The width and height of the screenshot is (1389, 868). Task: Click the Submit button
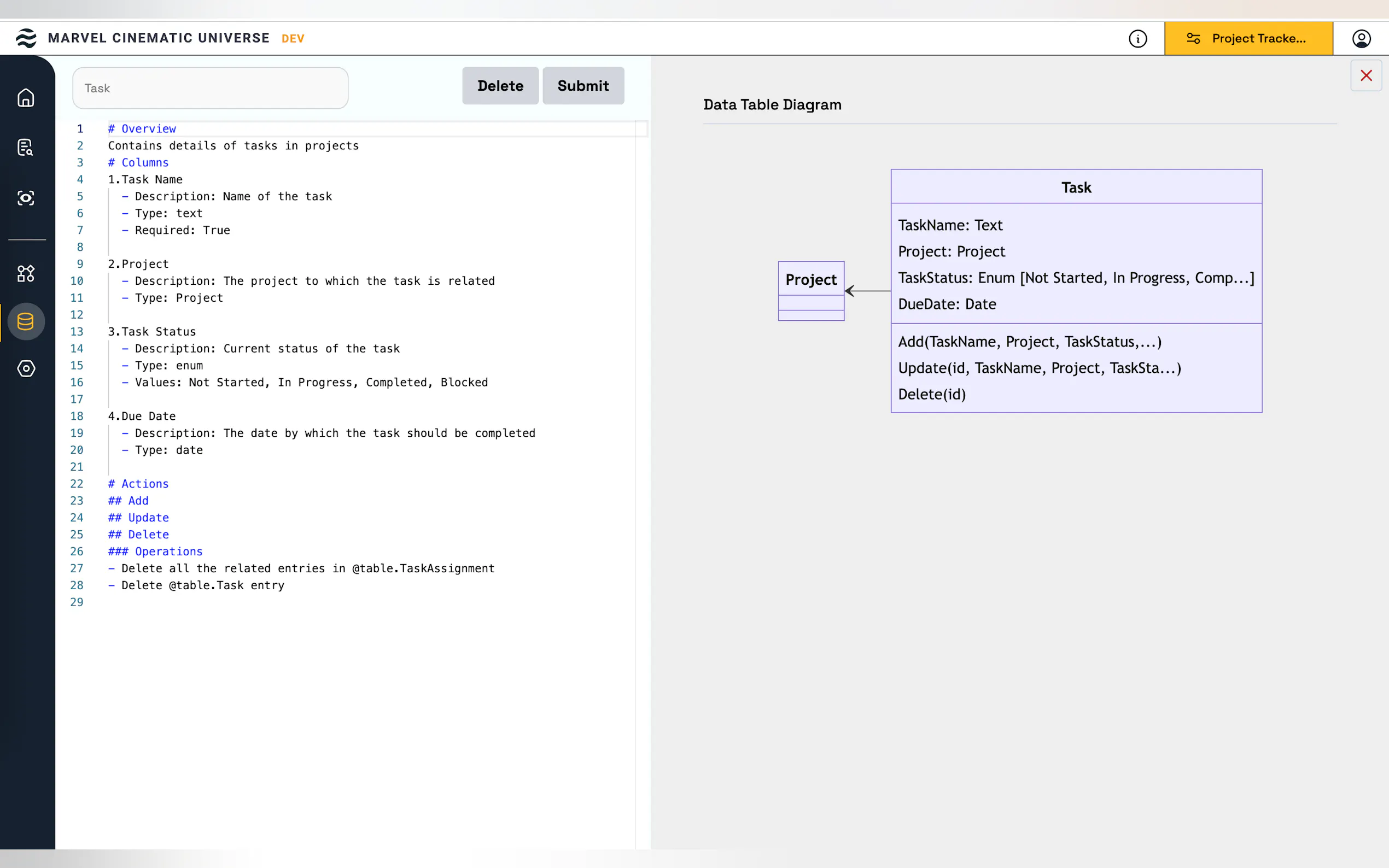pyautogui.click(x=583, y=86)
